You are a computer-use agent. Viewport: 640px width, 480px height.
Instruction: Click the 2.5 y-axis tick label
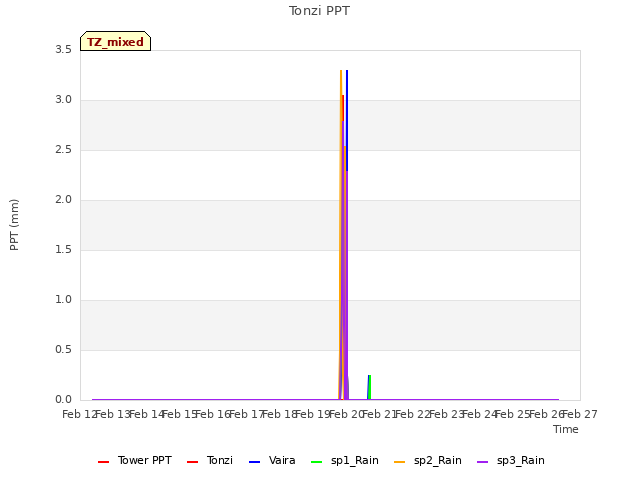(63, 150)
